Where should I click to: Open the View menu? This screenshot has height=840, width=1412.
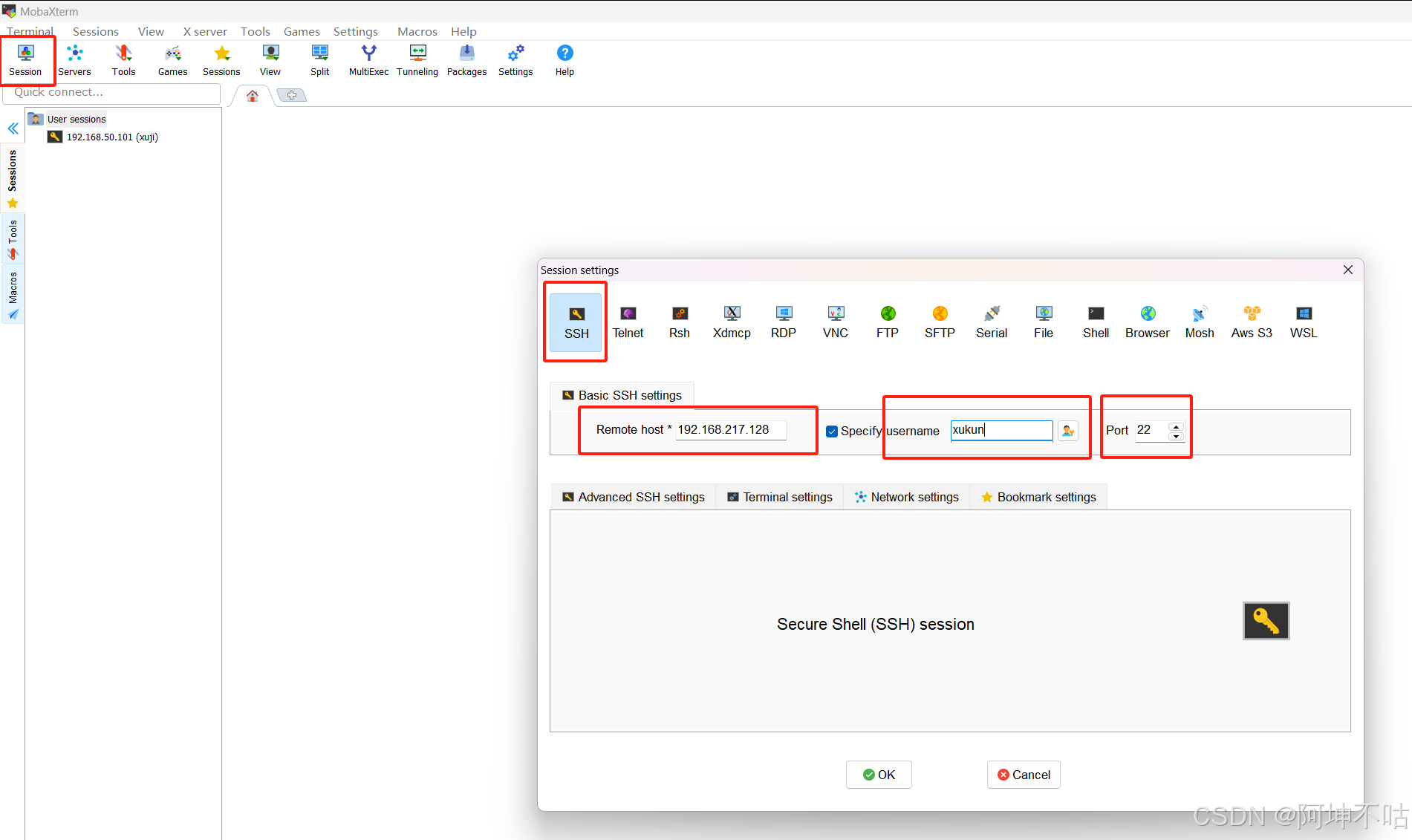pos(151,31)
